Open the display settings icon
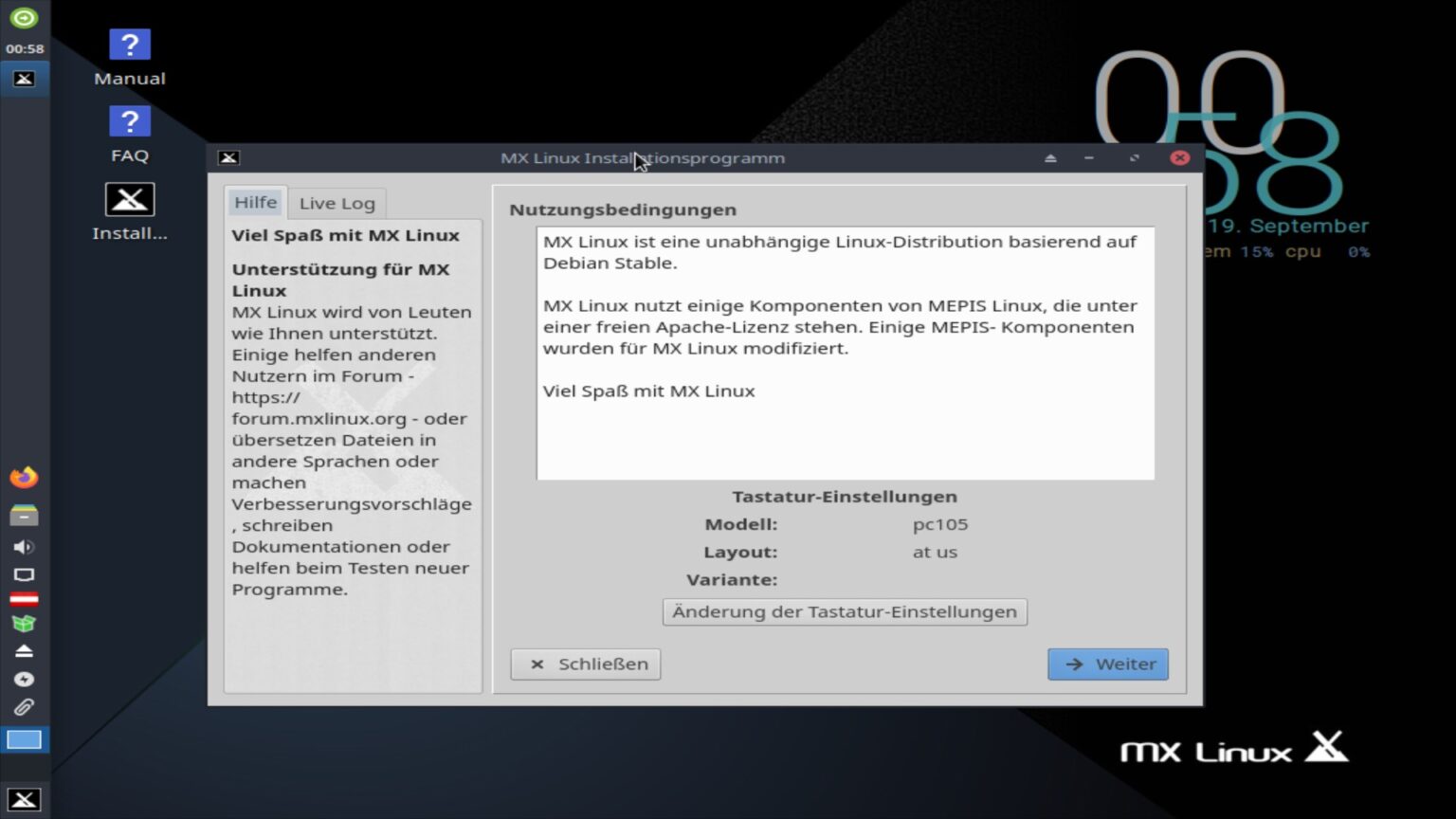This screenshot has width=1456, height=819. pyautogui.click(x=24, y=574)
